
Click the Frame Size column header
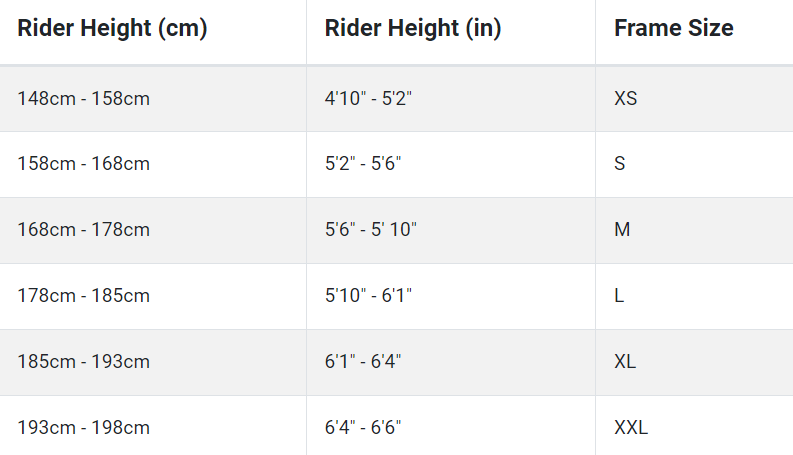694,32
